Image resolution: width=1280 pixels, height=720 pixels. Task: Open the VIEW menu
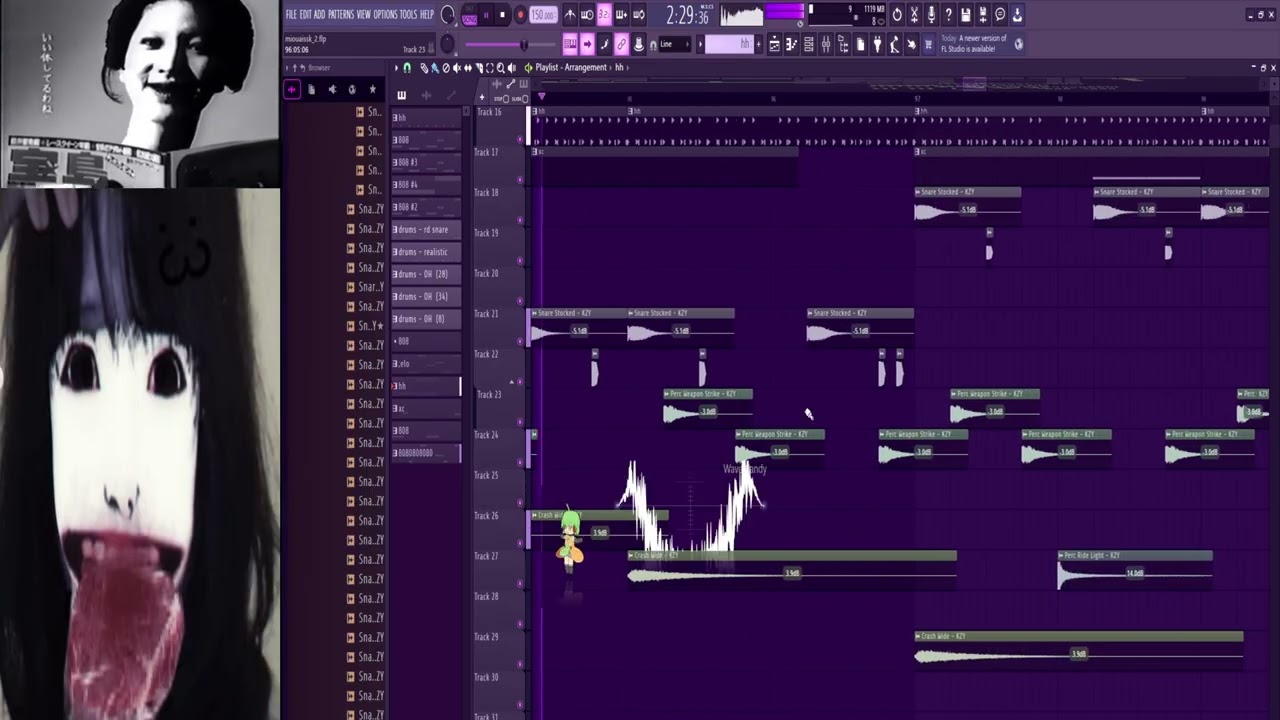point(363,14)
